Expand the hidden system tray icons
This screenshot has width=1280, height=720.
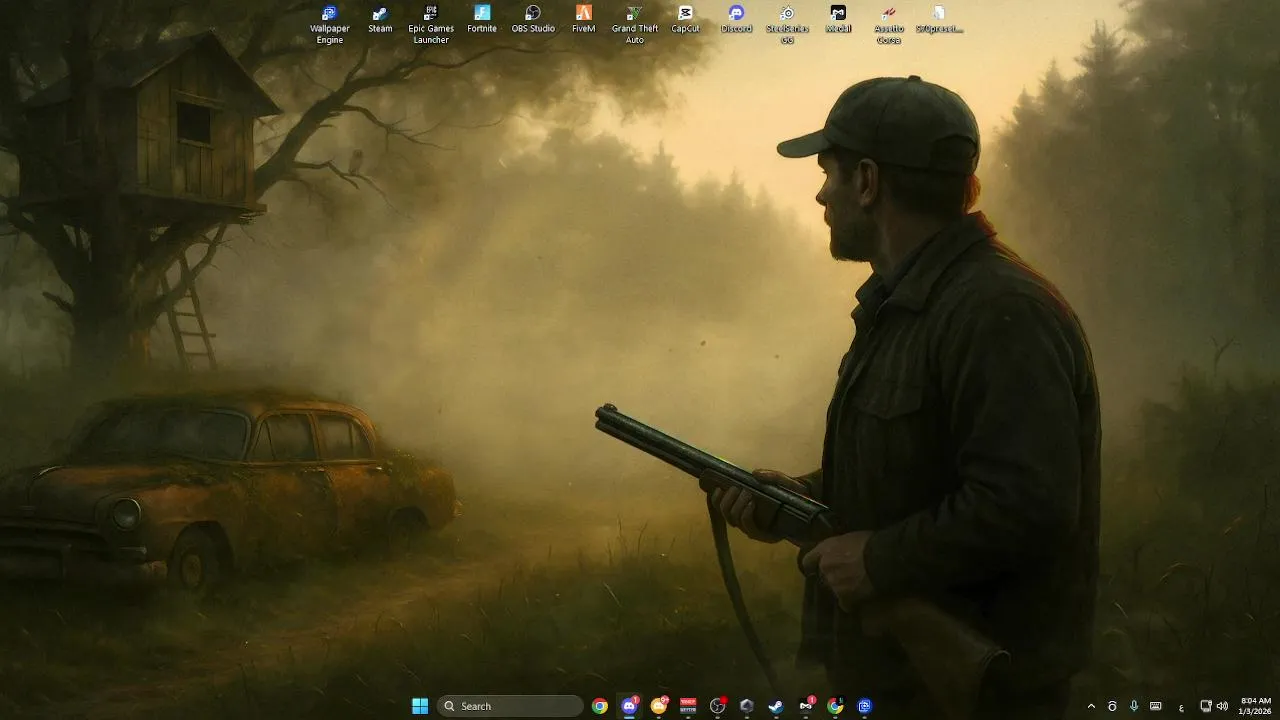click(1091, 706)
